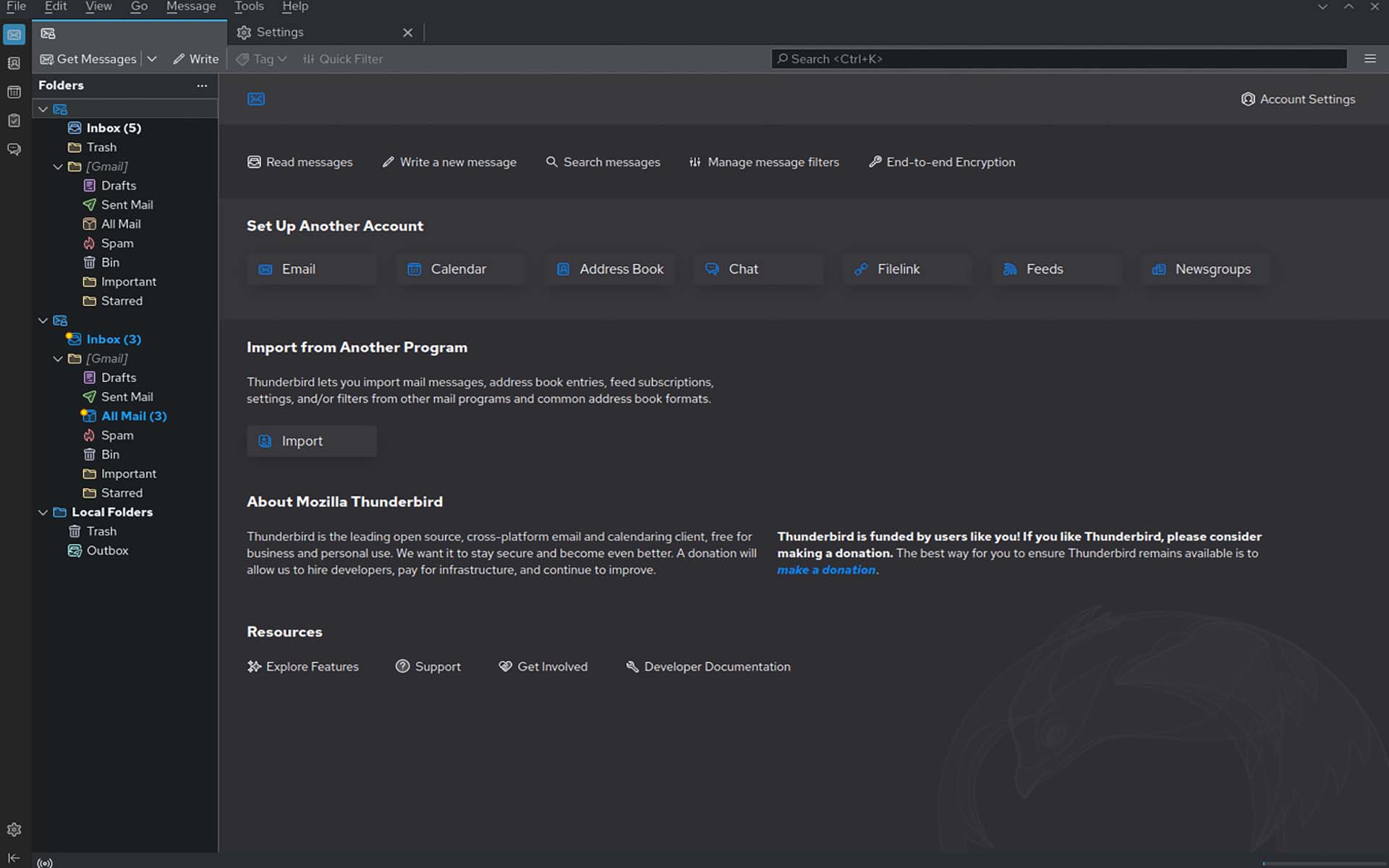Set up a Feeds account
This screenshot has width=1389, height=868.
pos(1057,269)
